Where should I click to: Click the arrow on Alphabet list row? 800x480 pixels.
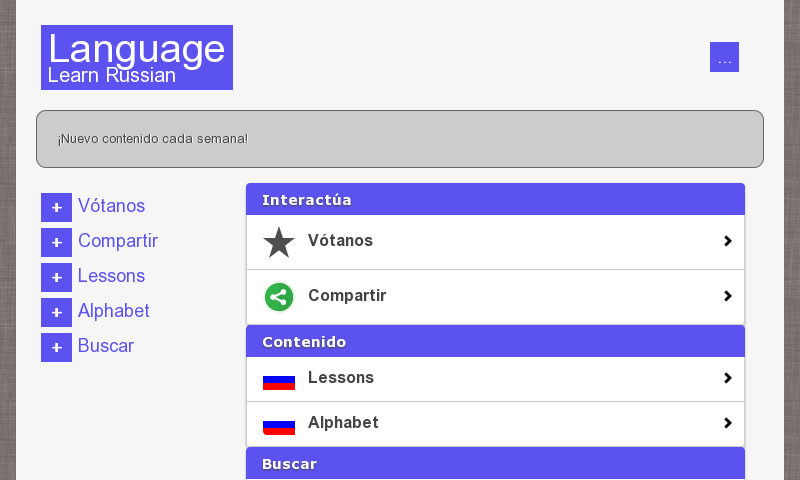(728, 423)
